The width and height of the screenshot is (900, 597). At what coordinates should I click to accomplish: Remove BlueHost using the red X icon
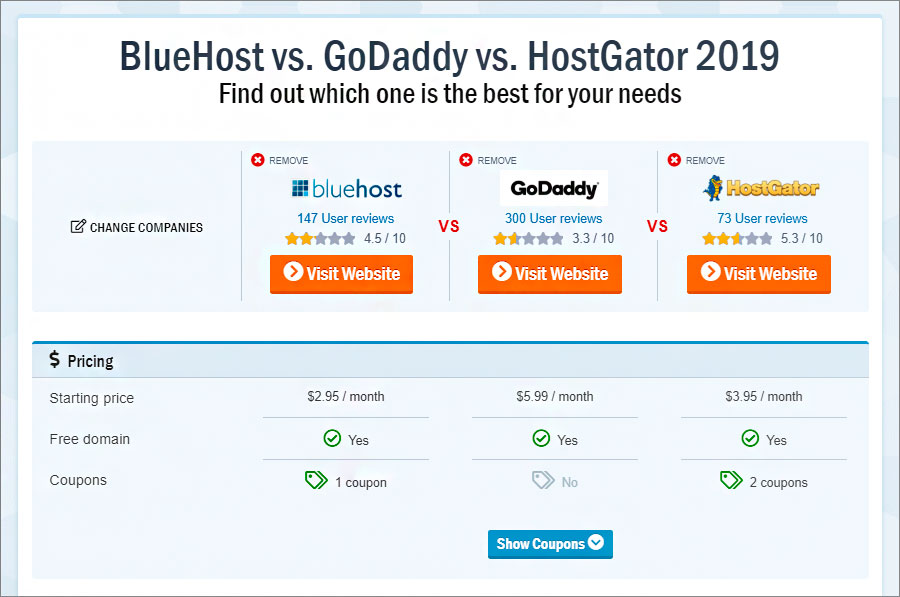pos(258,160)
